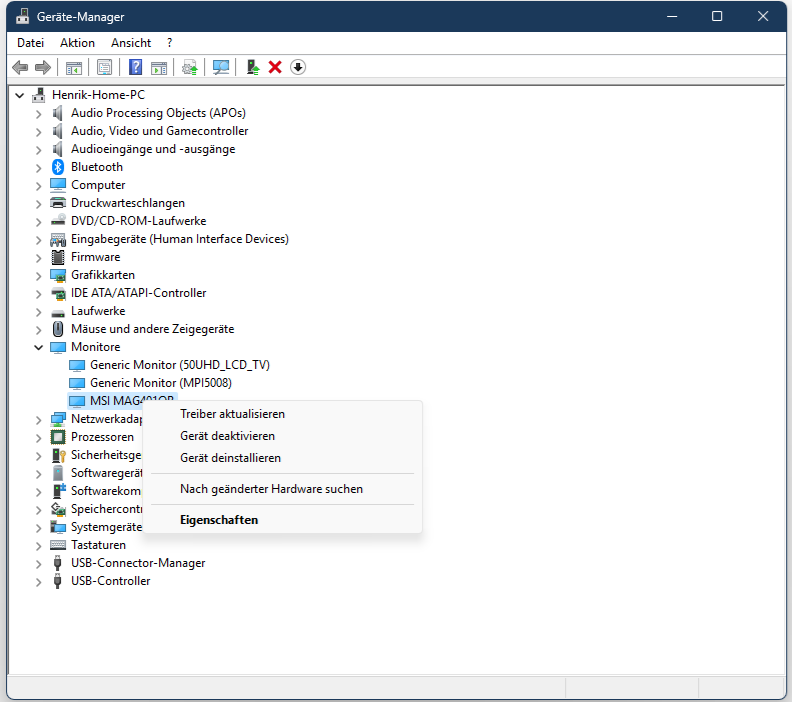Click the Generic Monitor (MPI5008) monitor icon

coord(77,383)
